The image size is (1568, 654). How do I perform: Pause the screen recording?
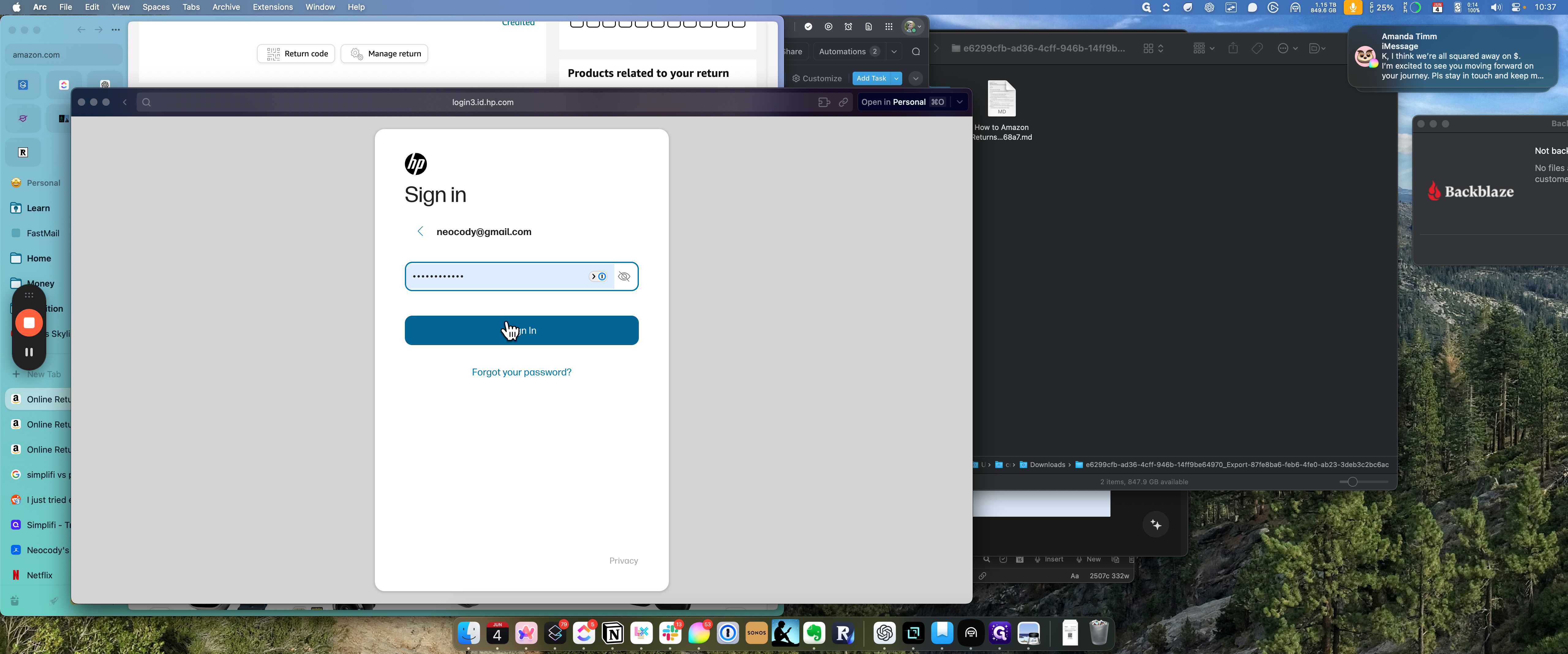point(28,352)
